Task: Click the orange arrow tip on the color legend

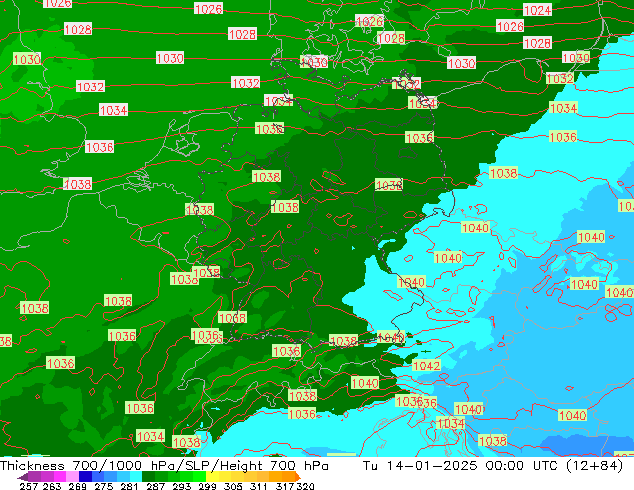Action: click(298, 477)
